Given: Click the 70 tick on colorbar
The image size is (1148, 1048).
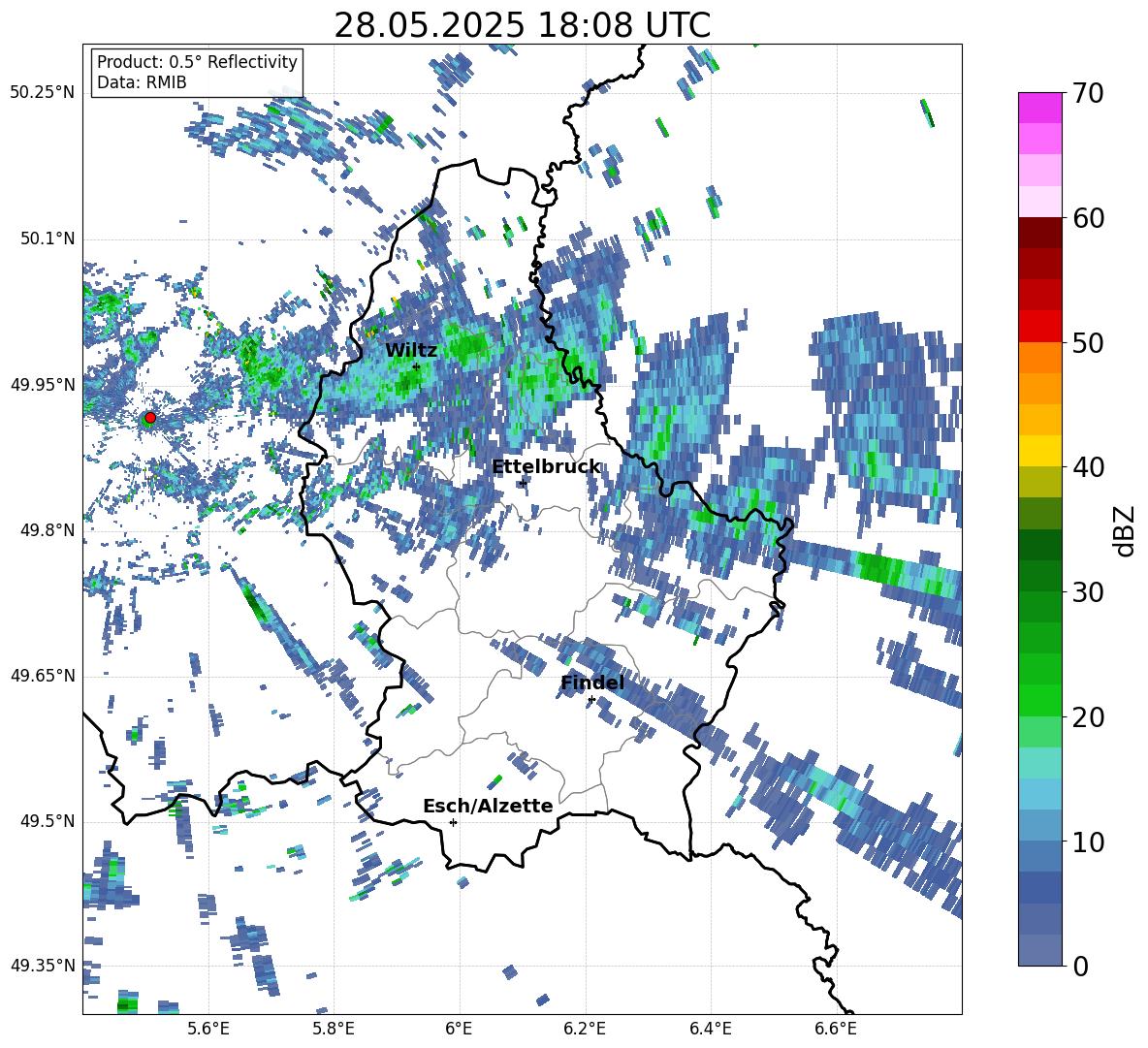Looking at the screenshot, I should (1088, 94).
